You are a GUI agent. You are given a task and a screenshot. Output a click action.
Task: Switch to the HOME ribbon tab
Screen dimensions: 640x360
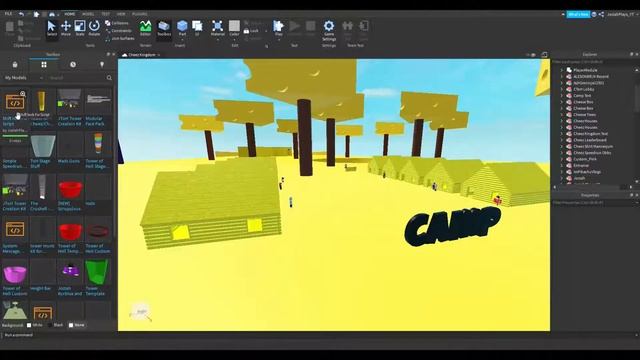coord(70,14)
